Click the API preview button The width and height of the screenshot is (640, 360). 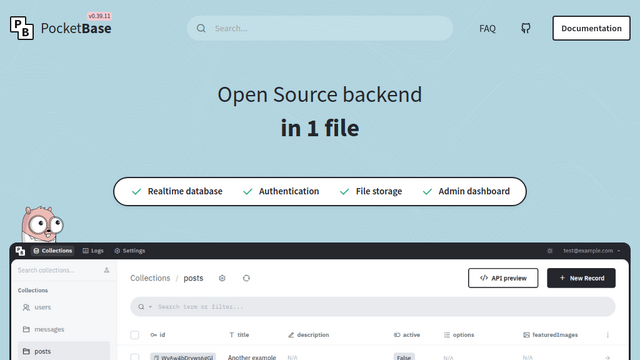pyautogui.click(x=503, y=278)
